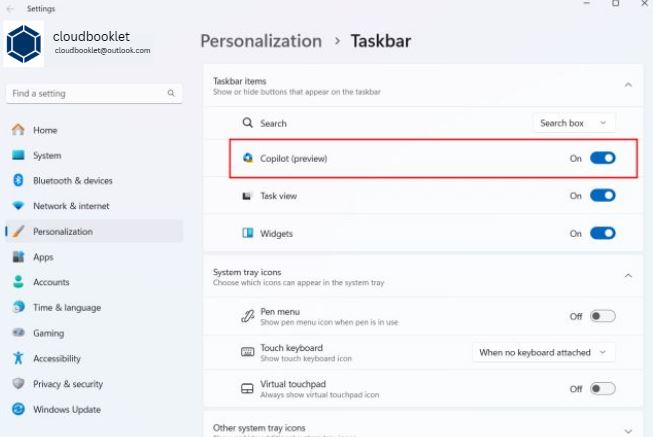Click the Touch keyboard icon
The width and height of the screenshot is (653, 437).
pos(247,352)
